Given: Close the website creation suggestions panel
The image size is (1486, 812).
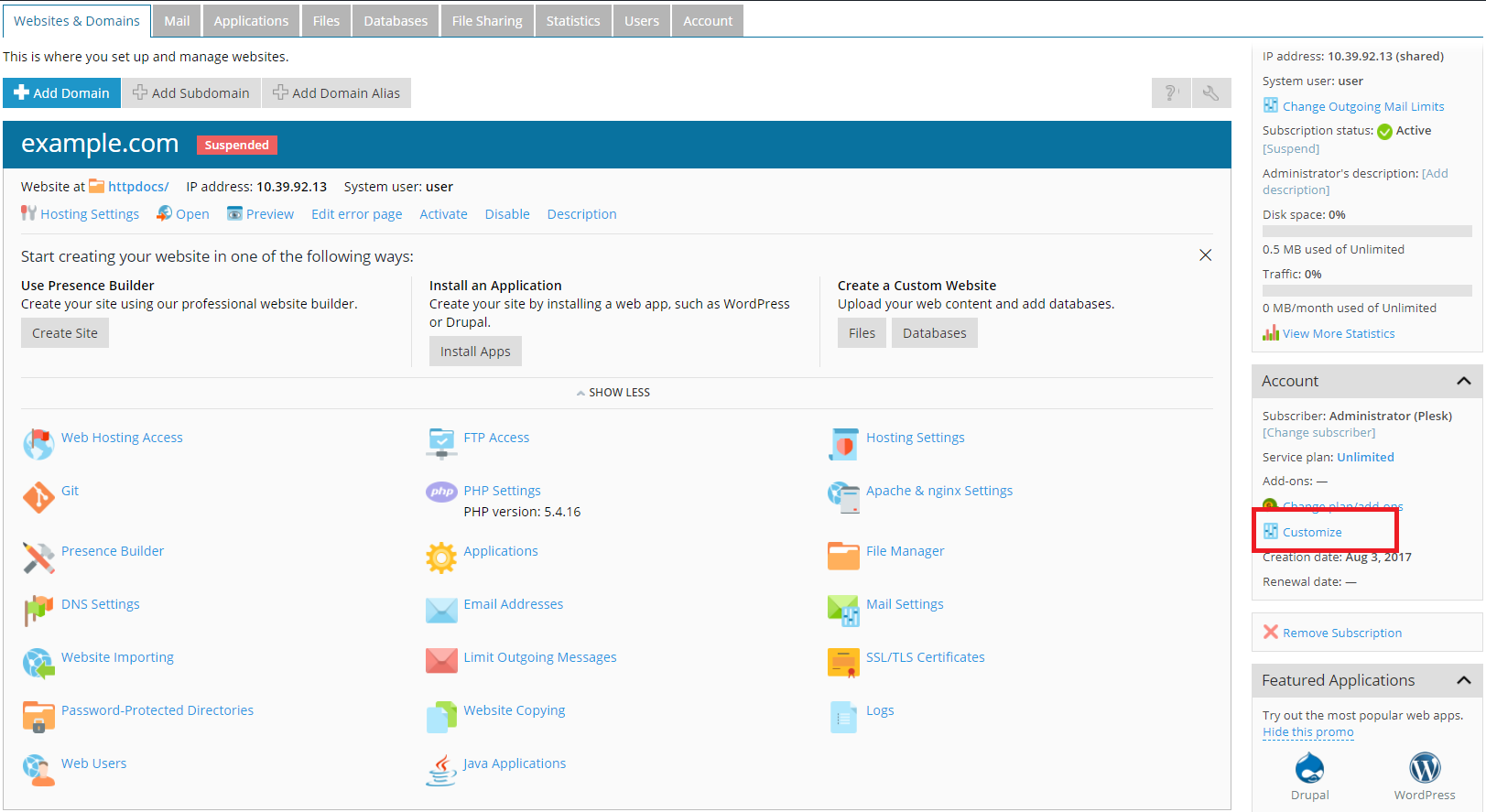Looking at the screenshot, I should click(x=1205, y=255).
